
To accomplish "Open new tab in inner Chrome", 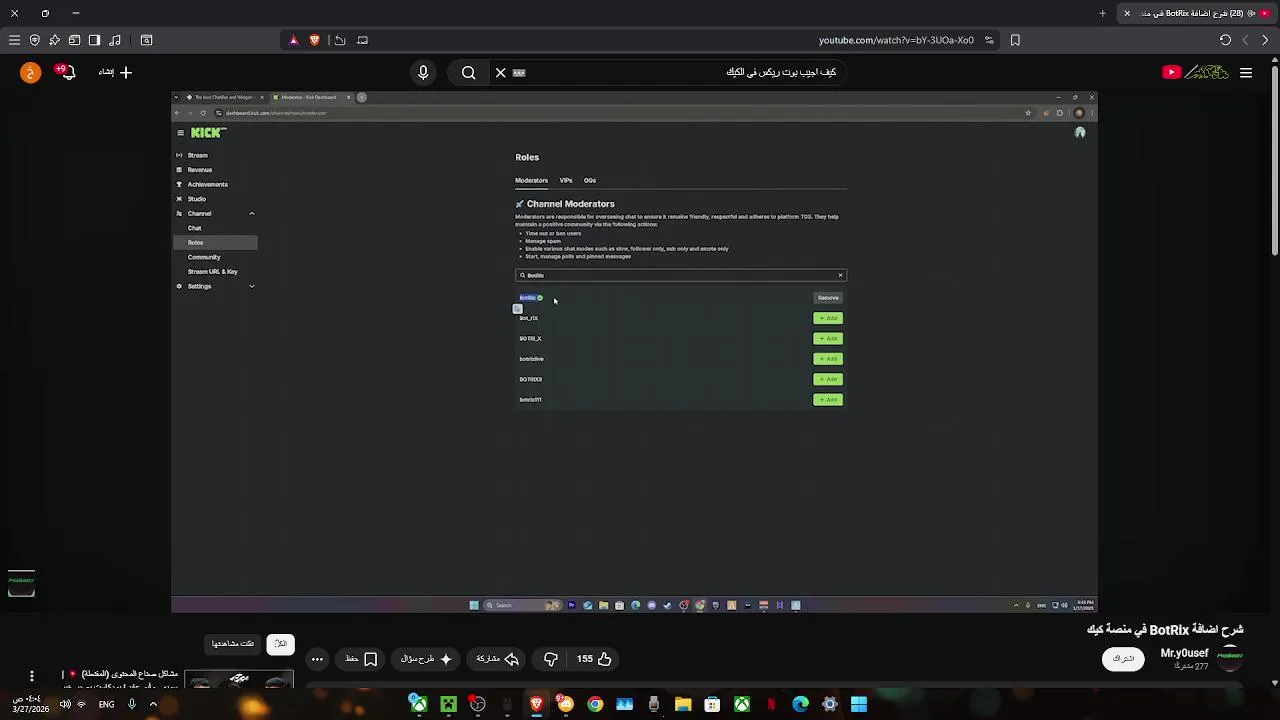I will point(362,97).
